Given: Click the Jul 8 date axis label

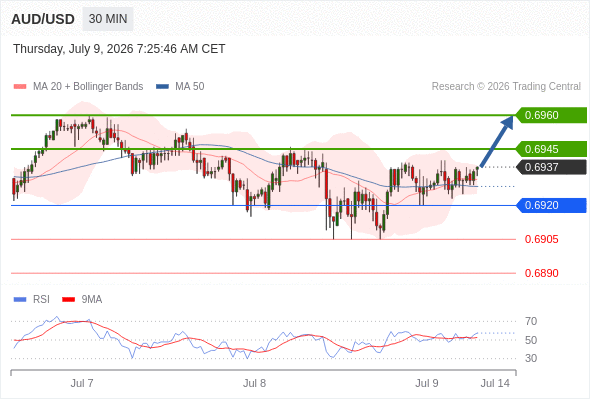Looking at the screenshot, I should (254, 383).
